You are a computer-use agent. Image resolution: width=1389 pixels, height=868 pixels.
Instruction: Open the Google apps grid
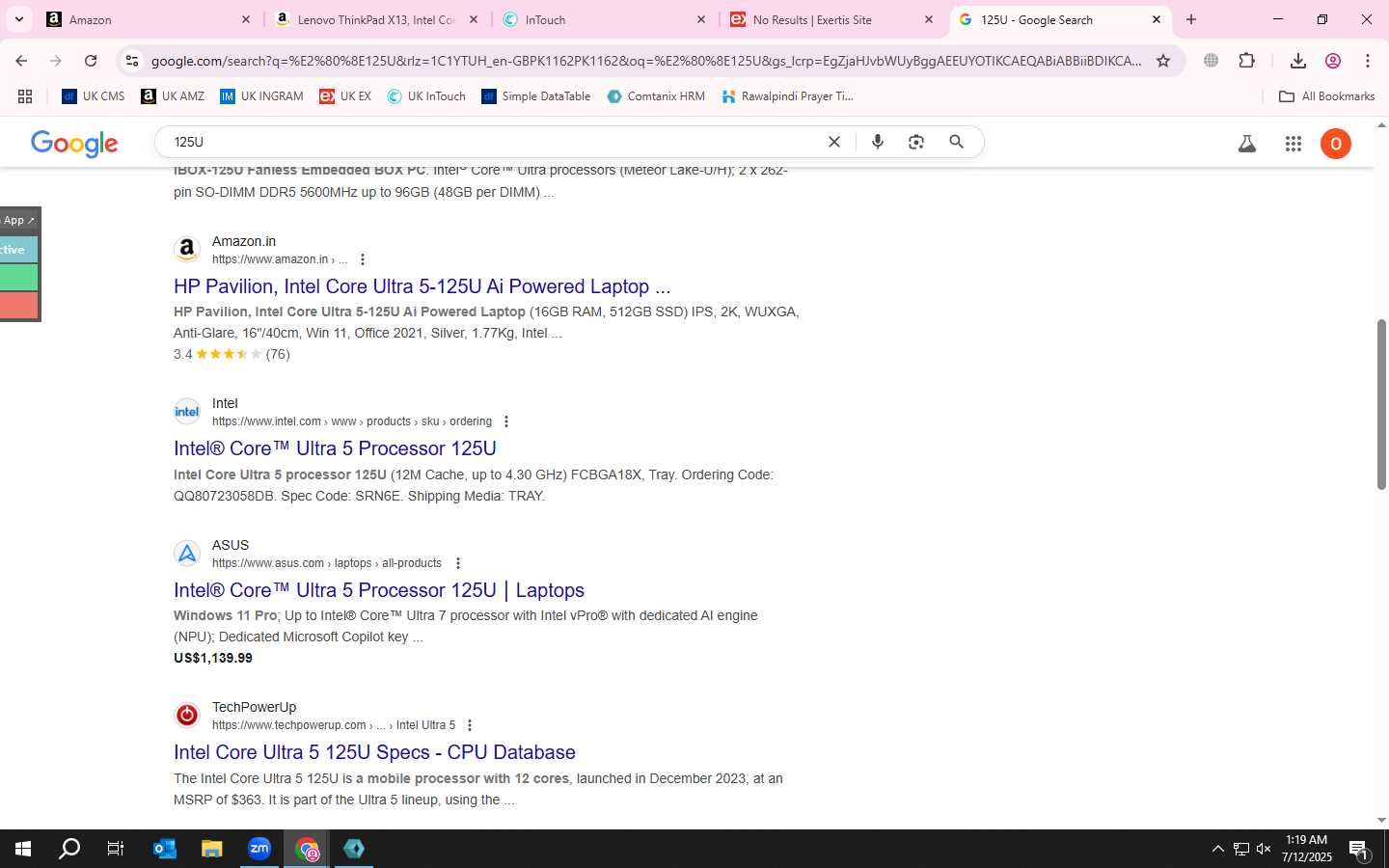1294,144
